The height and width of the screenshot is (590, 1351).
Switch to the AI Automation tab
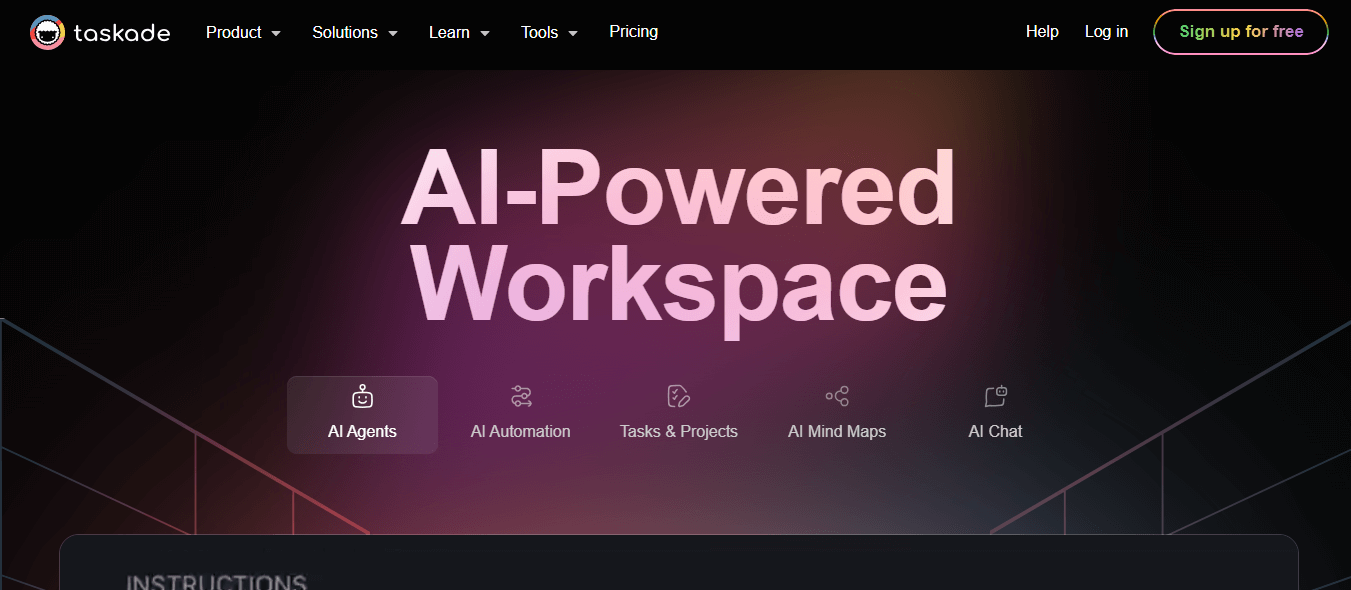[521, 415]
